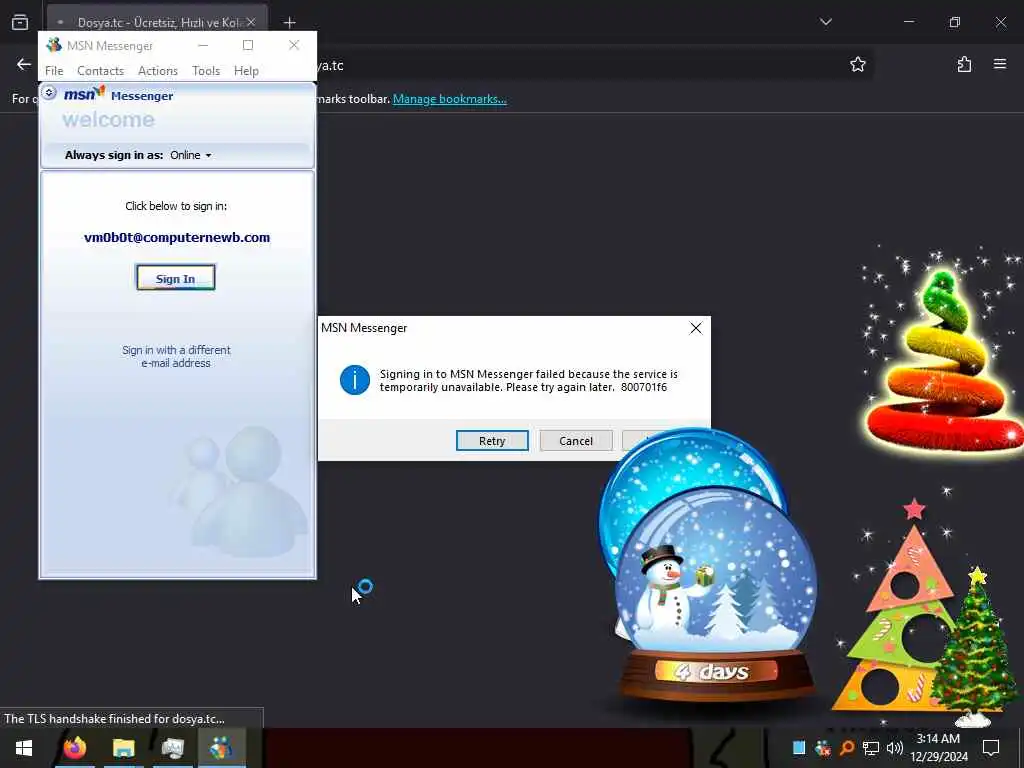Open the Firefox hamburger application menu
This screenshot has height=768, width=1024.
pyautogui.click(x=1000, y=64)
